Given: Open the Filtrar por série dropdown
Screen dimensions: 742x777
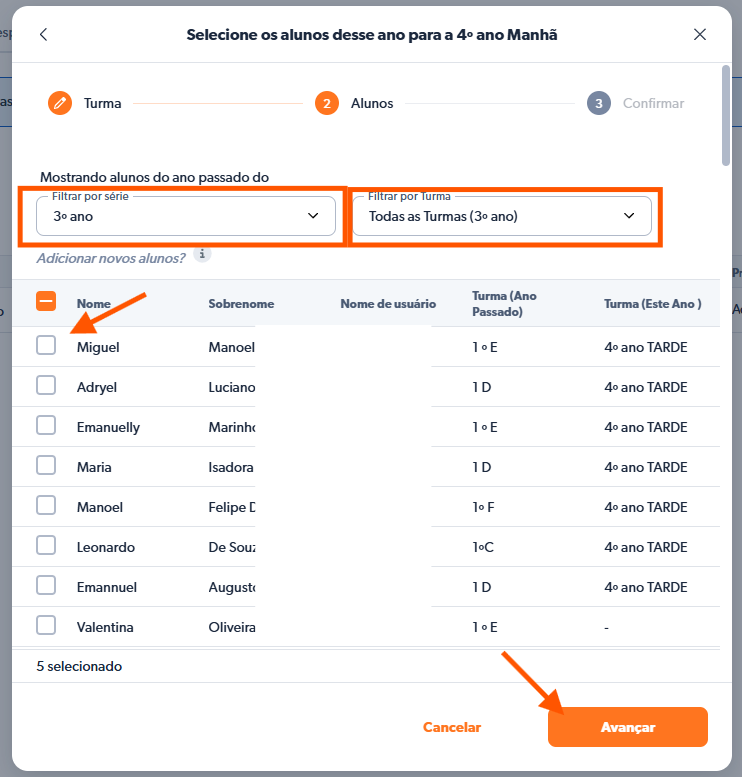Looking at the screenshot, I should [x=185, y=216].
